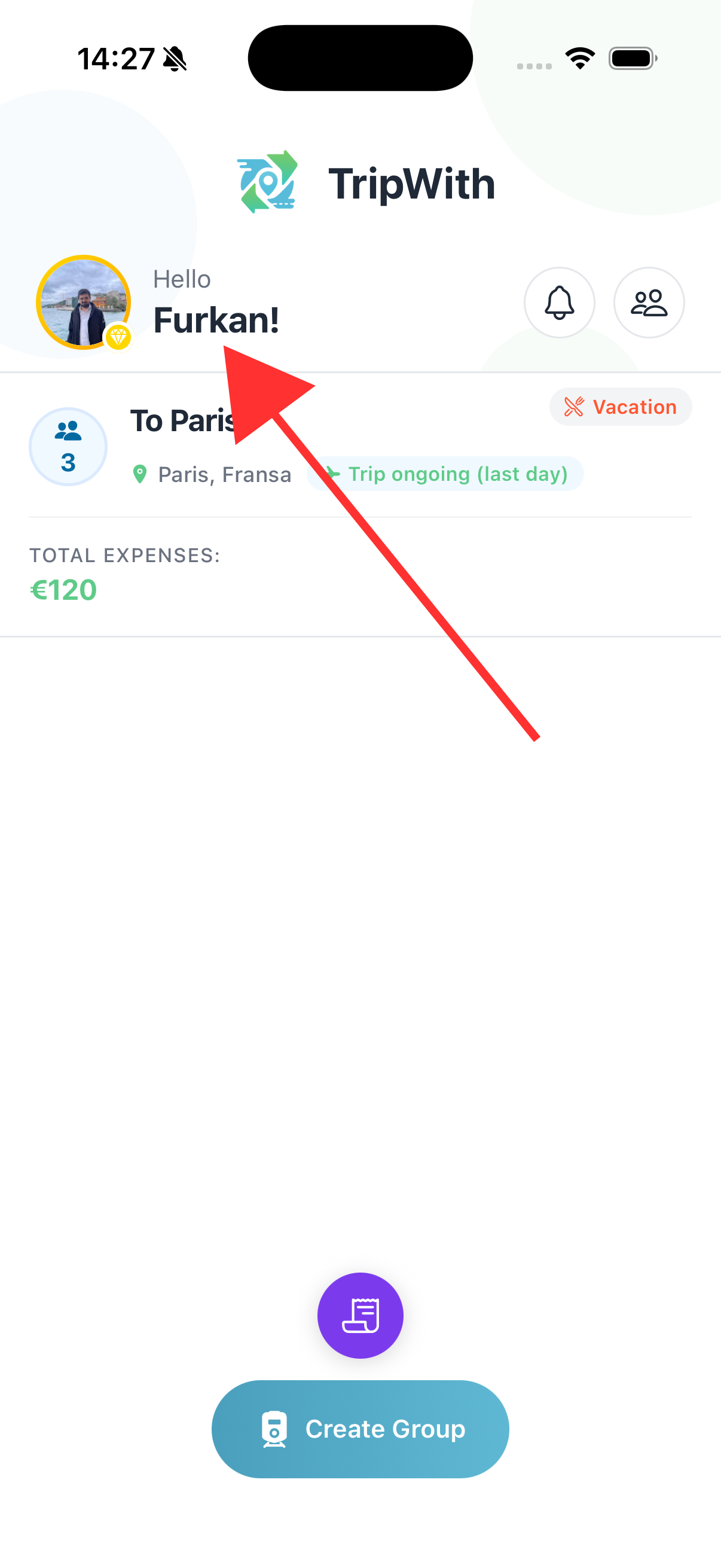
Task: Open the friends list icon
Action: coord(649,303)
